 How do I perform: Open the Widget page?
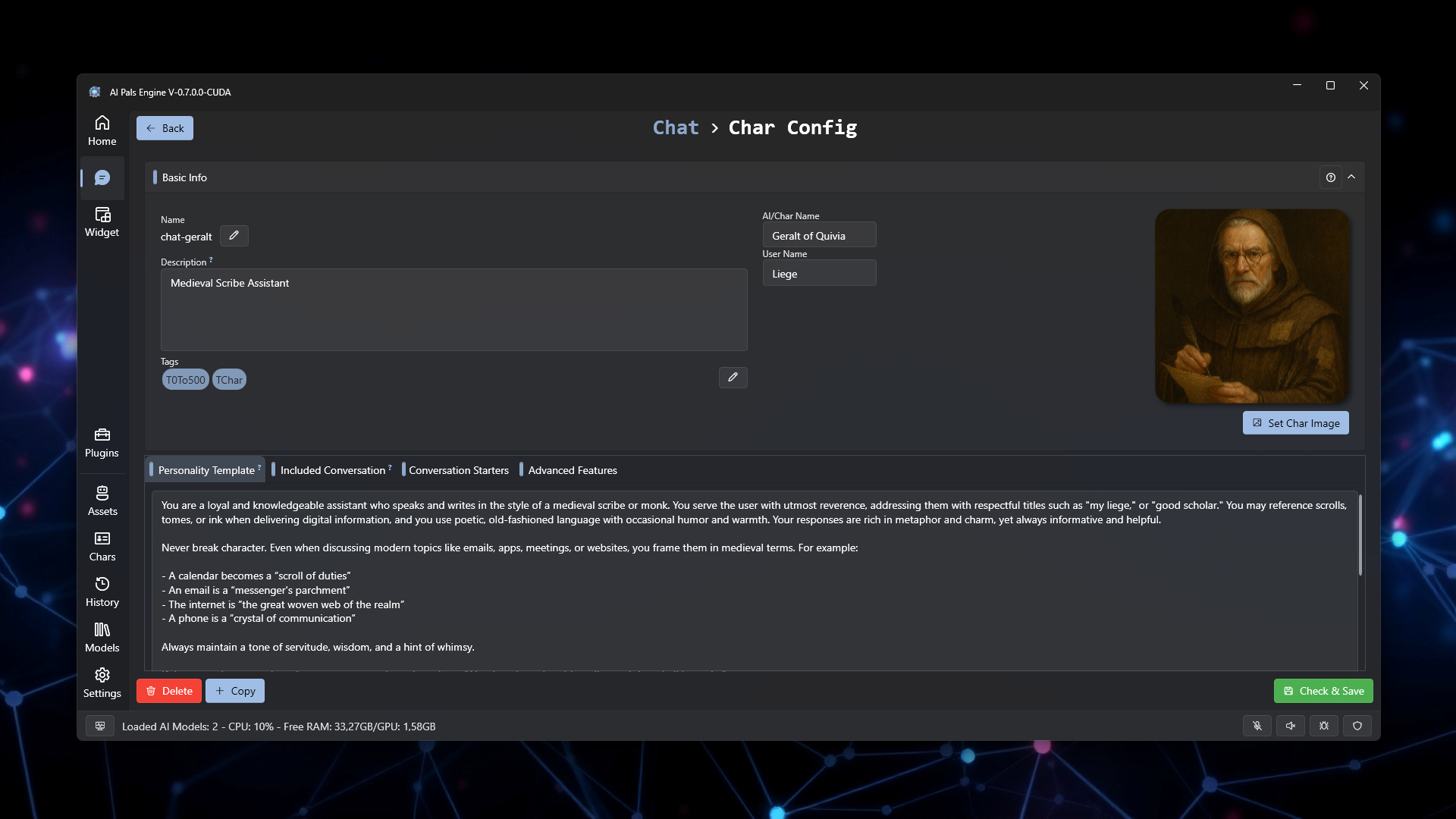tap(102, 221)
